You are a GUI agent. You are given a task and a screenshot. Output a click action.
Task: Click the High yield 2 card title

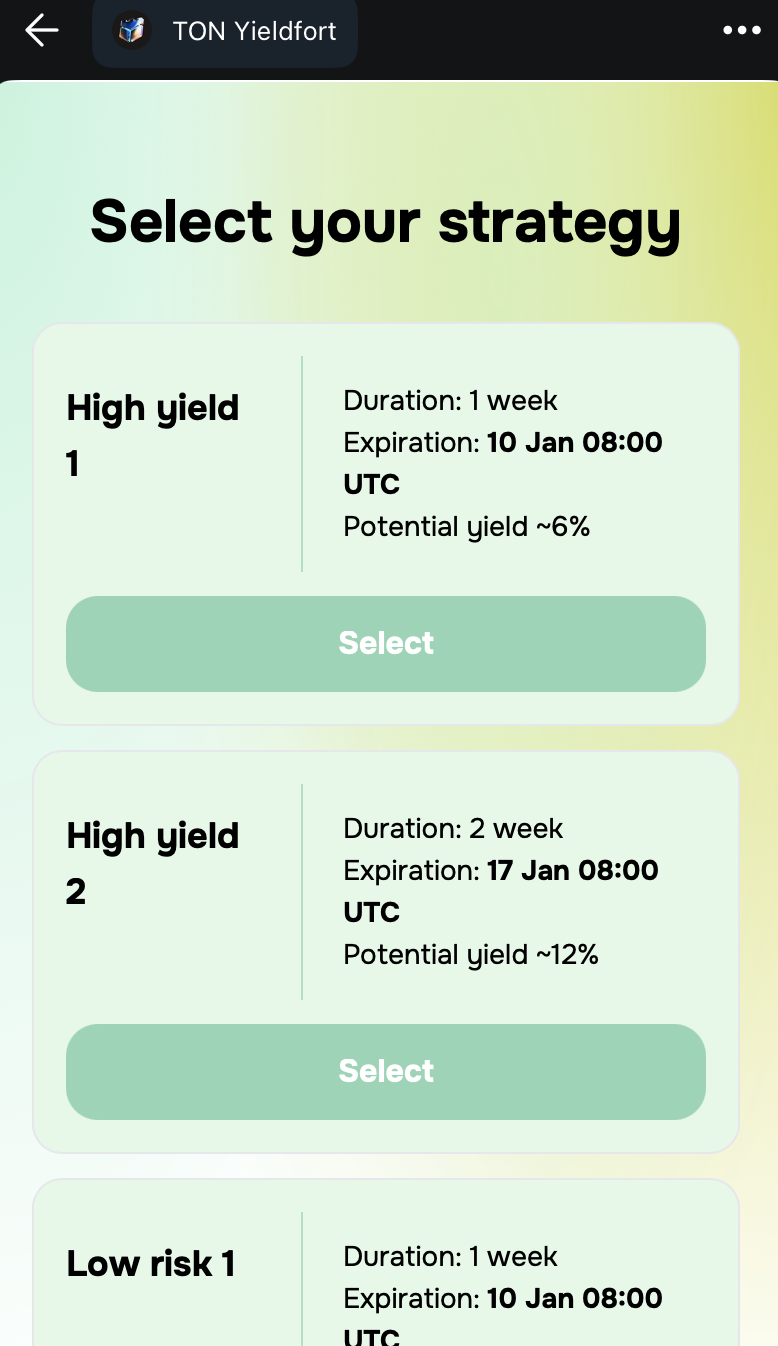tap(153, 863)
